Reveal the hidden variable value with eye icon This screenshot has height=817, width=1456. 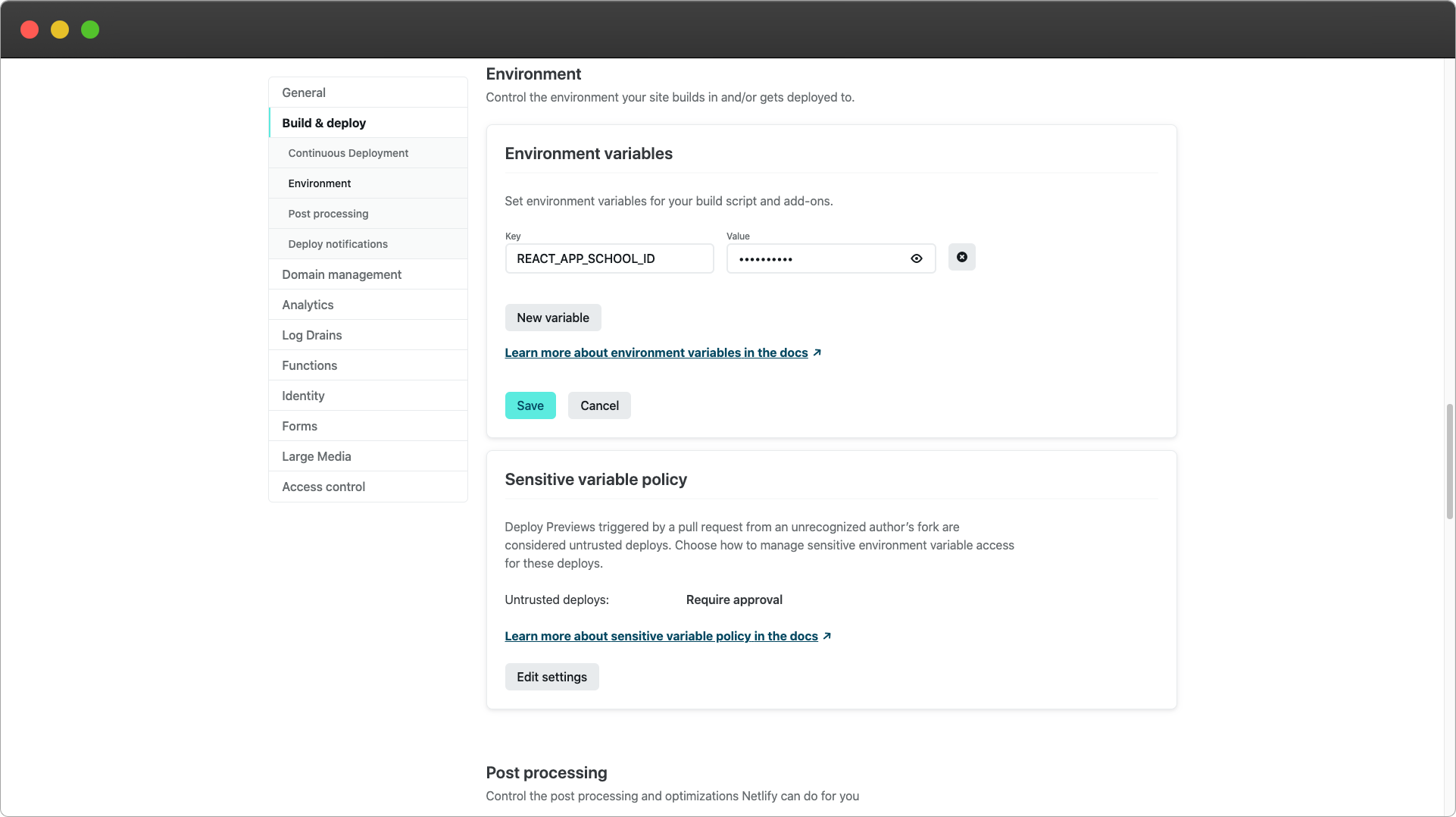(916, 258)
